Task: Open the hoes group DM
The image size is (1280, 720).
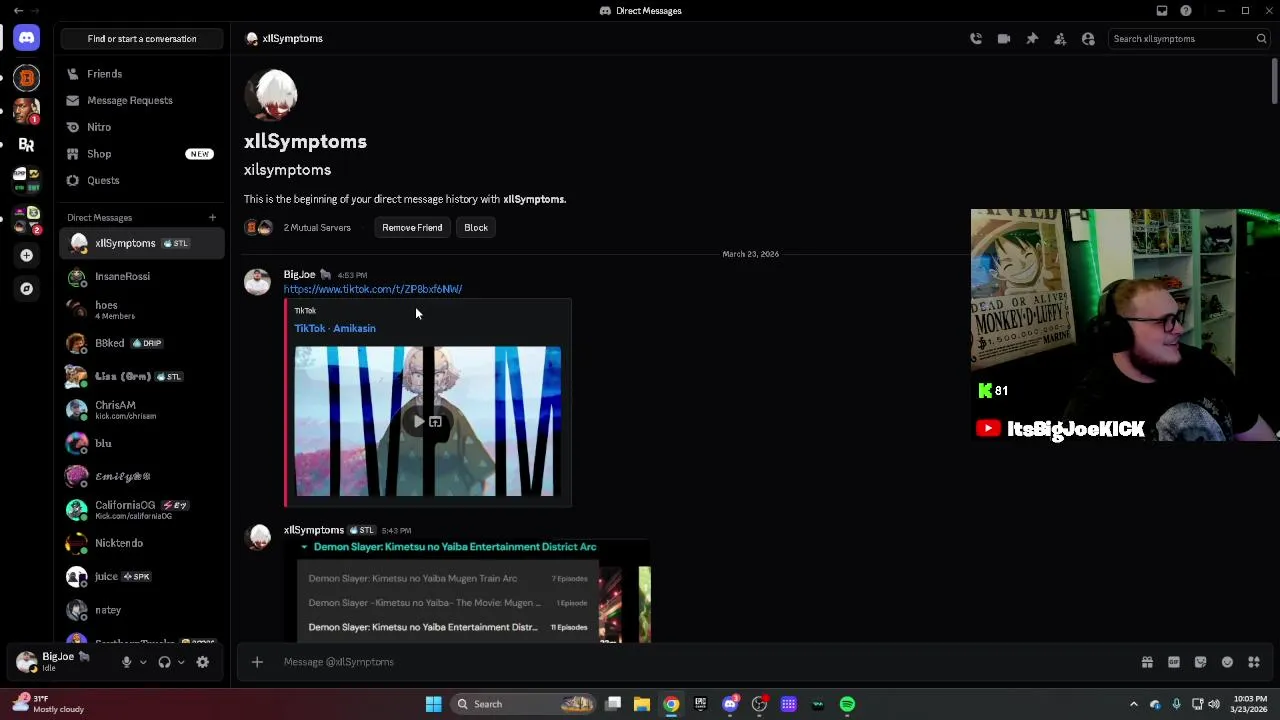Action: tap(142, 310)
